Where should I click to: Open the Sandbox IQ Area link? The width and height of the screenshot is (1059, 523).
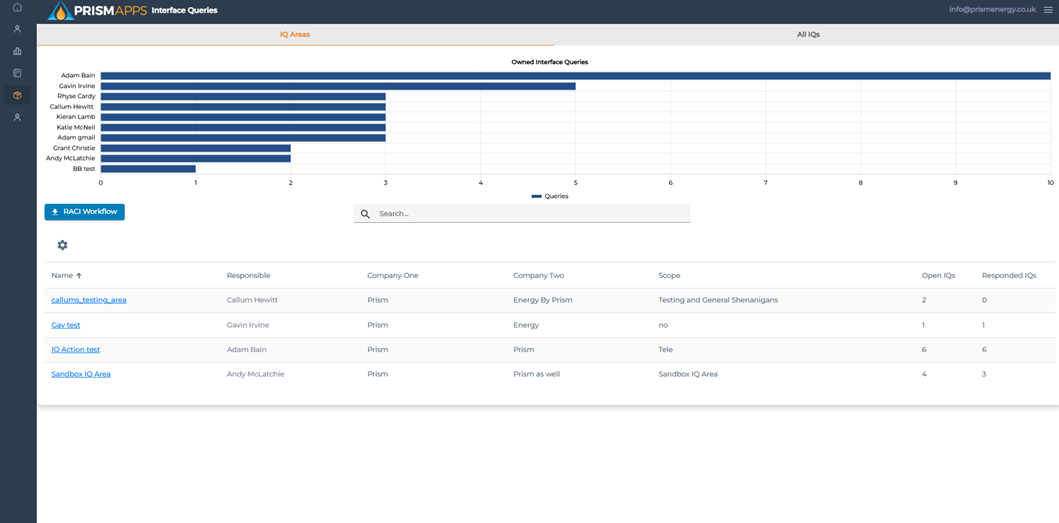tap(81, 374)
